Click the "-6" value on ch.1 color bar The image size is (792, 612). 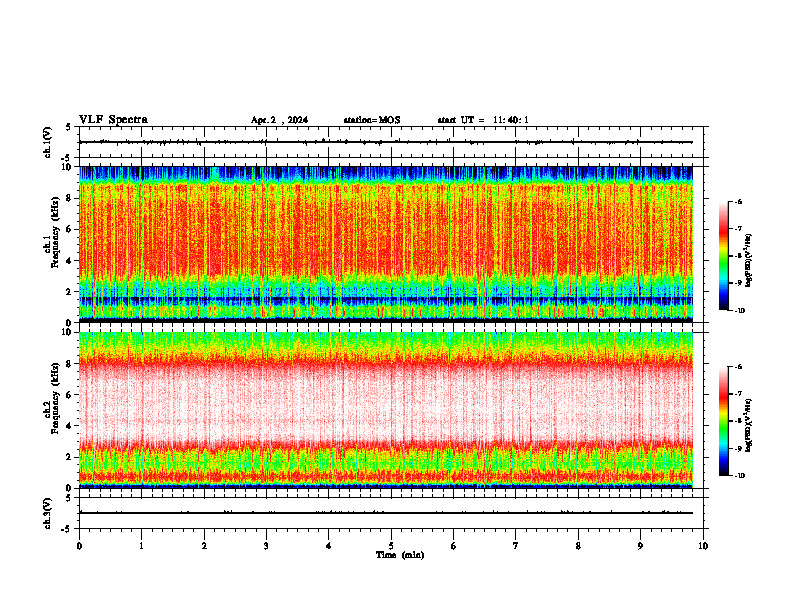click(738, 202)
